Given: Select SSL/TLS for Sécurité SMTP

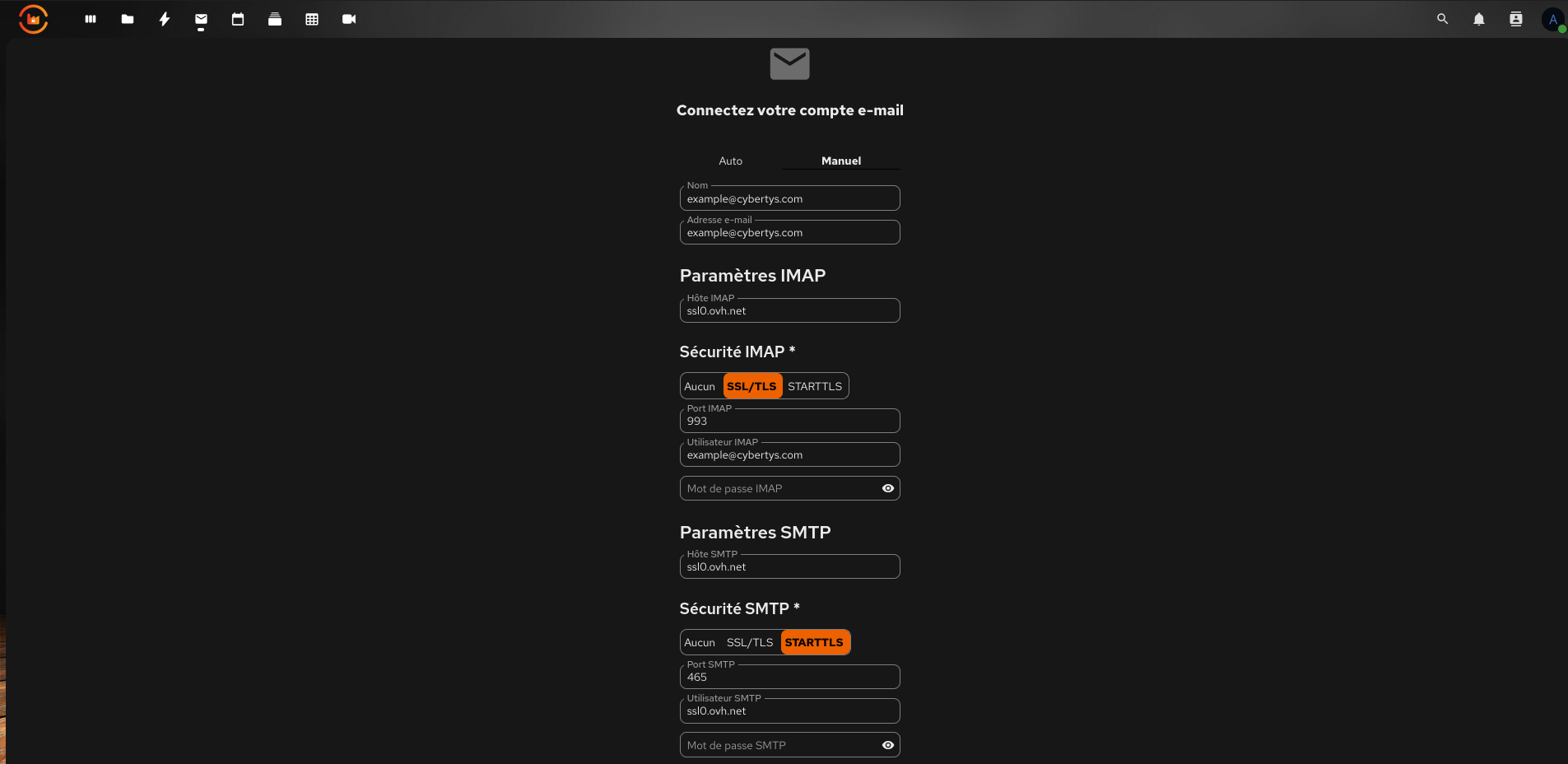Looking at the screenshot, I should point(750,642).
